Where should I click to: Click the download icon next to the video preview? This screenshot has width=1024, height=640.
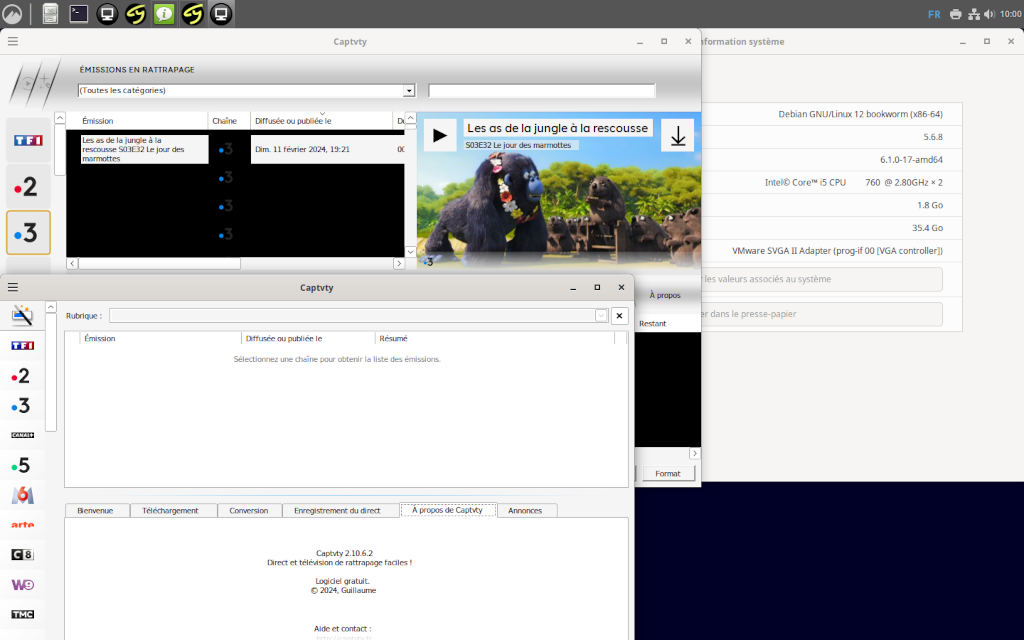point(677,135)
